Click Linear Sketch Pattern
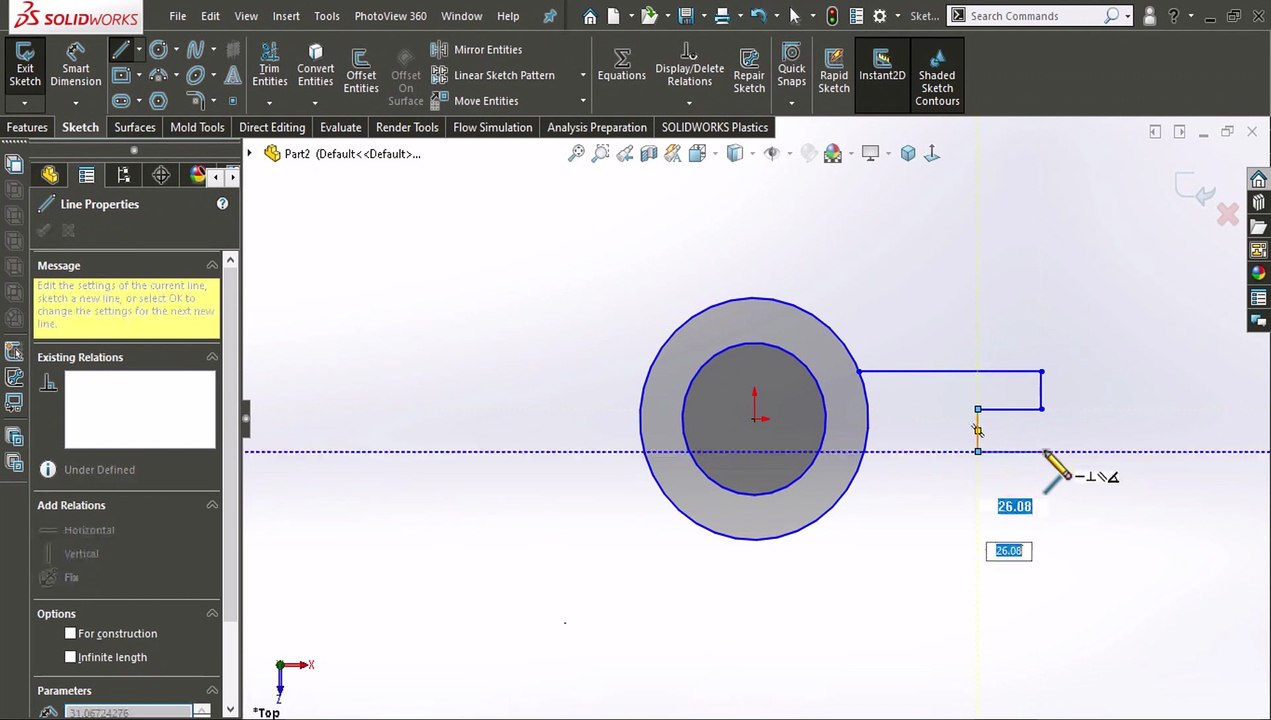1271x720 pixels. coord(493,75)
